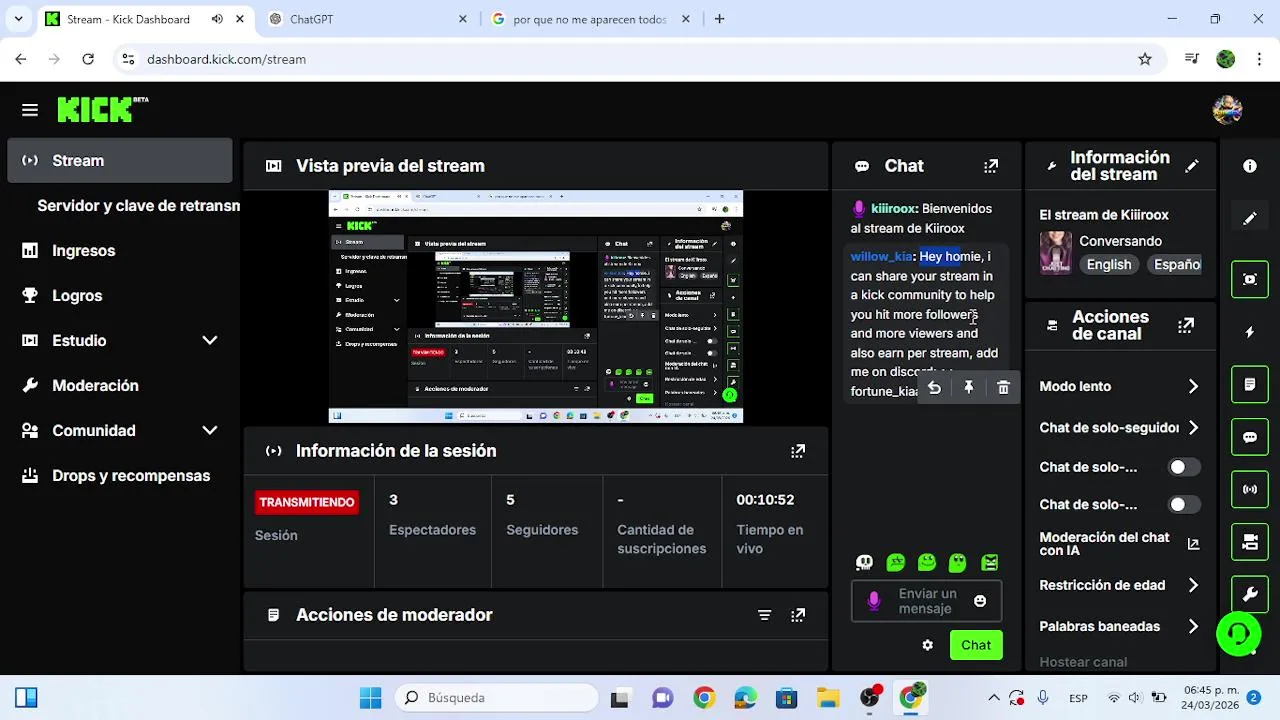Toggle the moderator actions document widget in right rail
1280x720 pixels.
(1250, 385)
